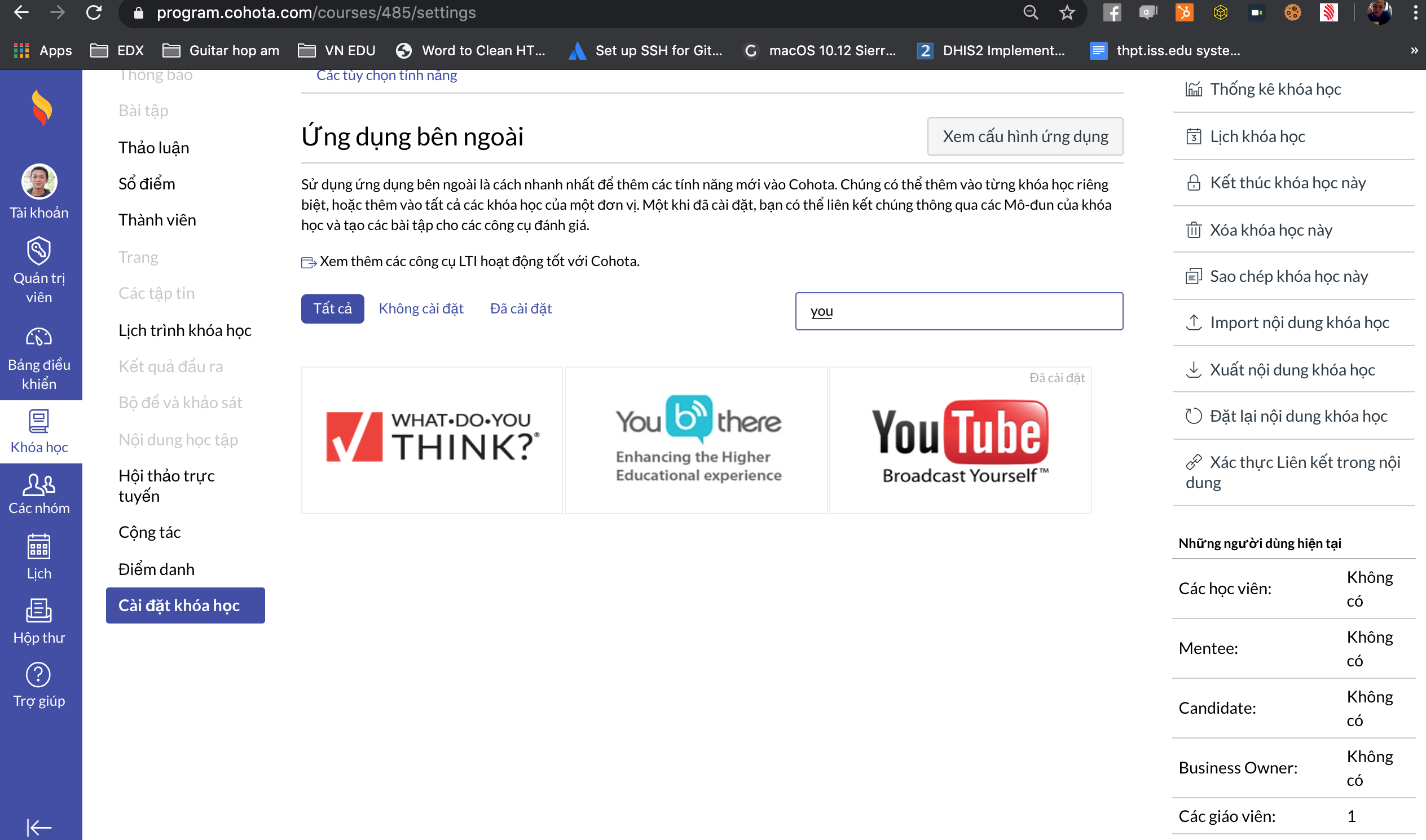
Task: Open Quản trị viên admin icon
Action: click(39, 271)
